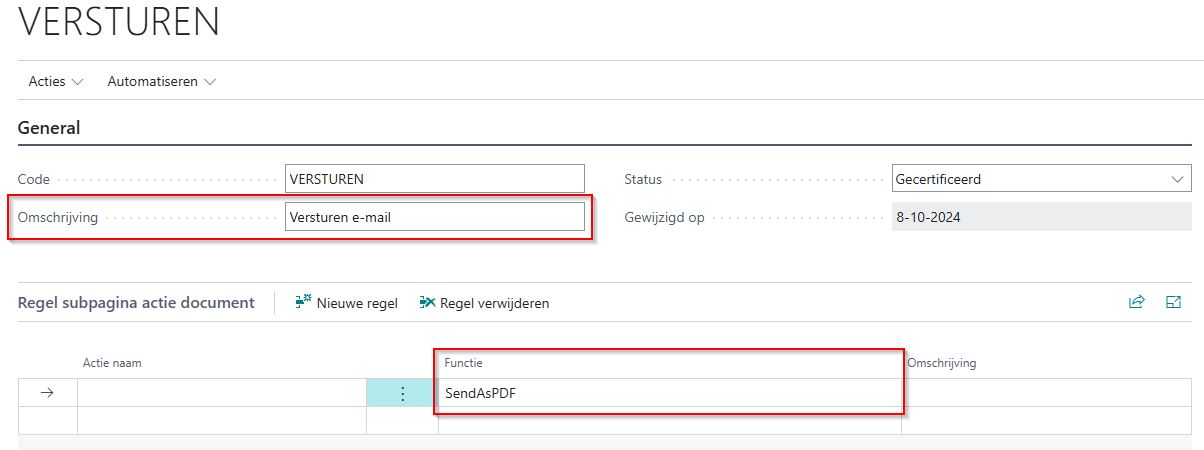The image size is (1204, 450).
Task: Expand the Automatiseren menu
Action: (161, 81)
